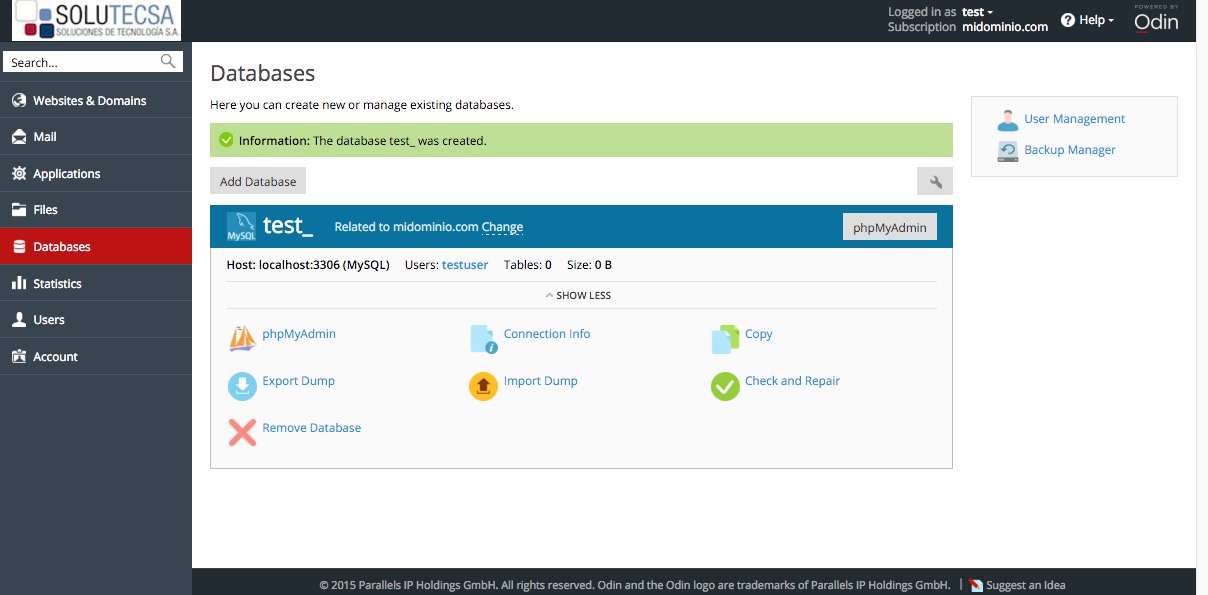Go to the Files section
Image resolution: width=1208 pixels, height=595 pixels.
[96, 210]
